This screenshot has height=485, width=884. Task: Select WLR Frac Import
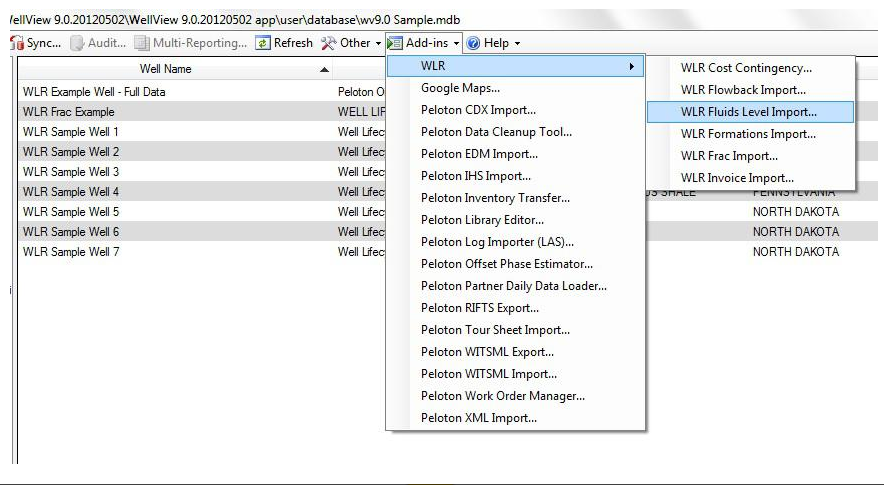click(750, 156)
